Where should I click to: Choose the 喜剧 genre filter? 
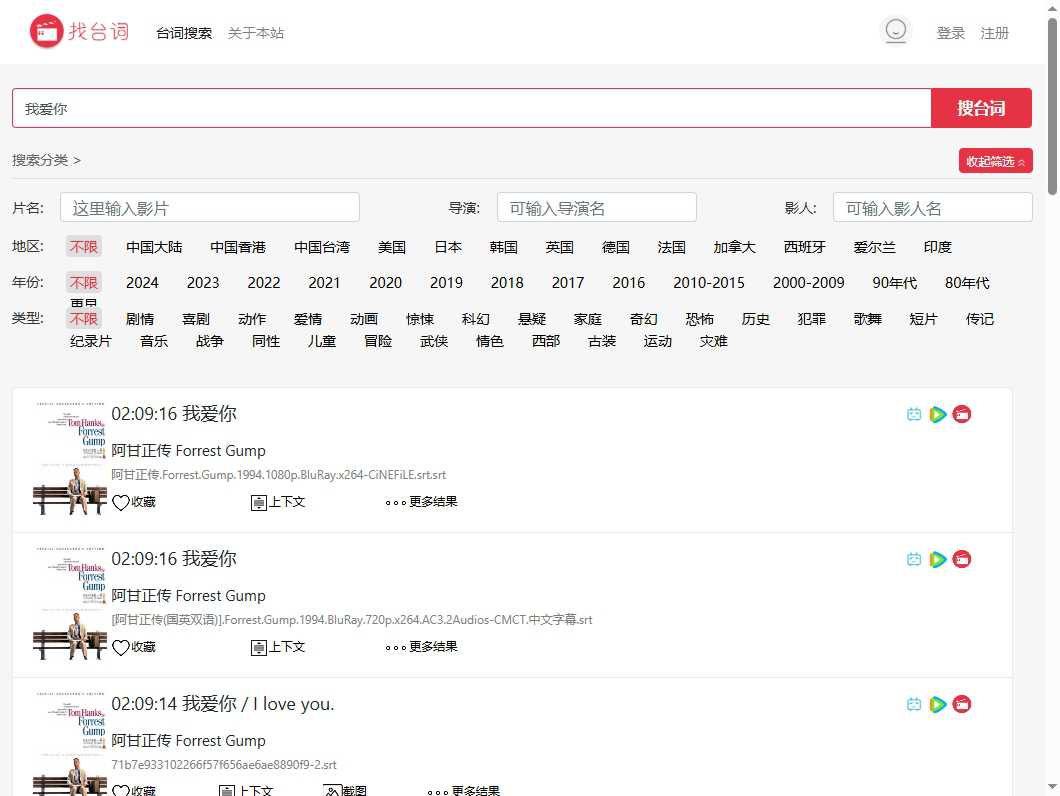196,319
